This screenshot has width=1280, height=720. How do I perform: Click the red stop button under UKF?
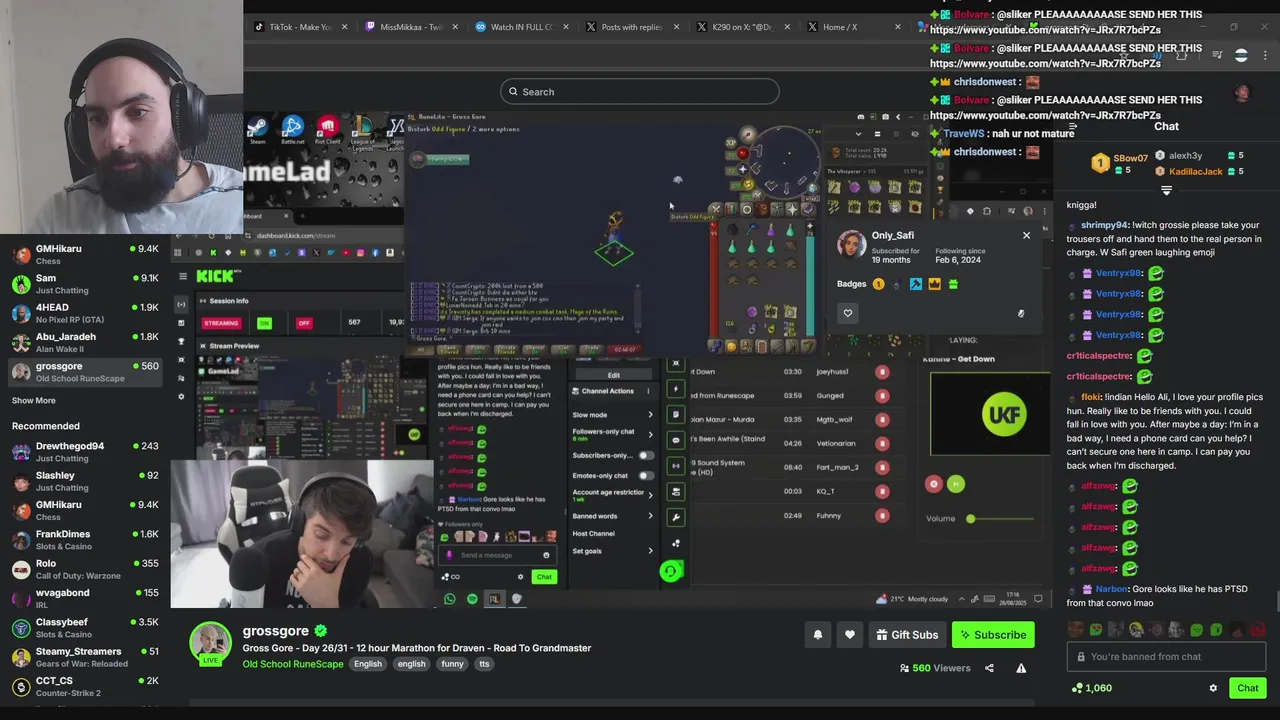tap(934, 484)
